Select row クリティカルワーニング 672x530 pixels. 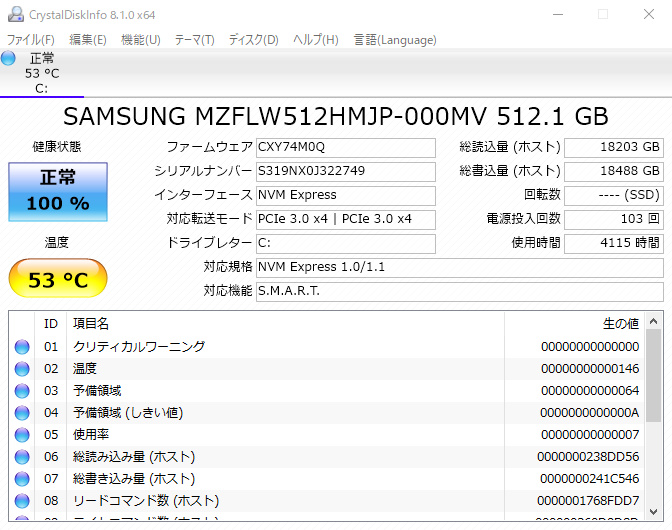tap(327, 347)
